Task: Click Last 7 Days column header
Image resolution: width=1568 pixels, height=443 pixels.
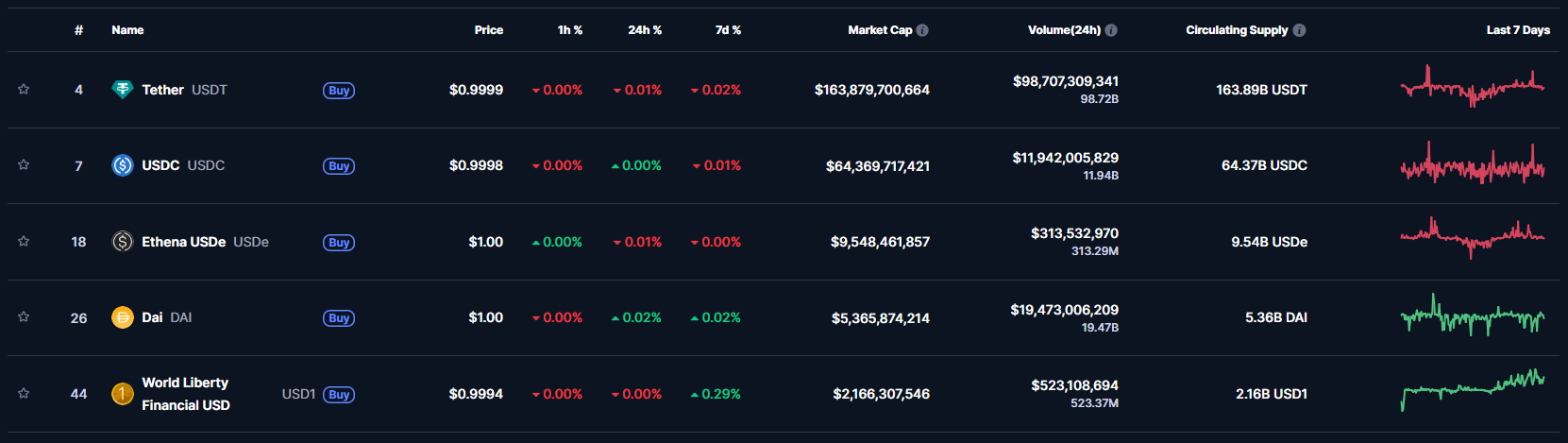Action: (x=1518, y=30)
